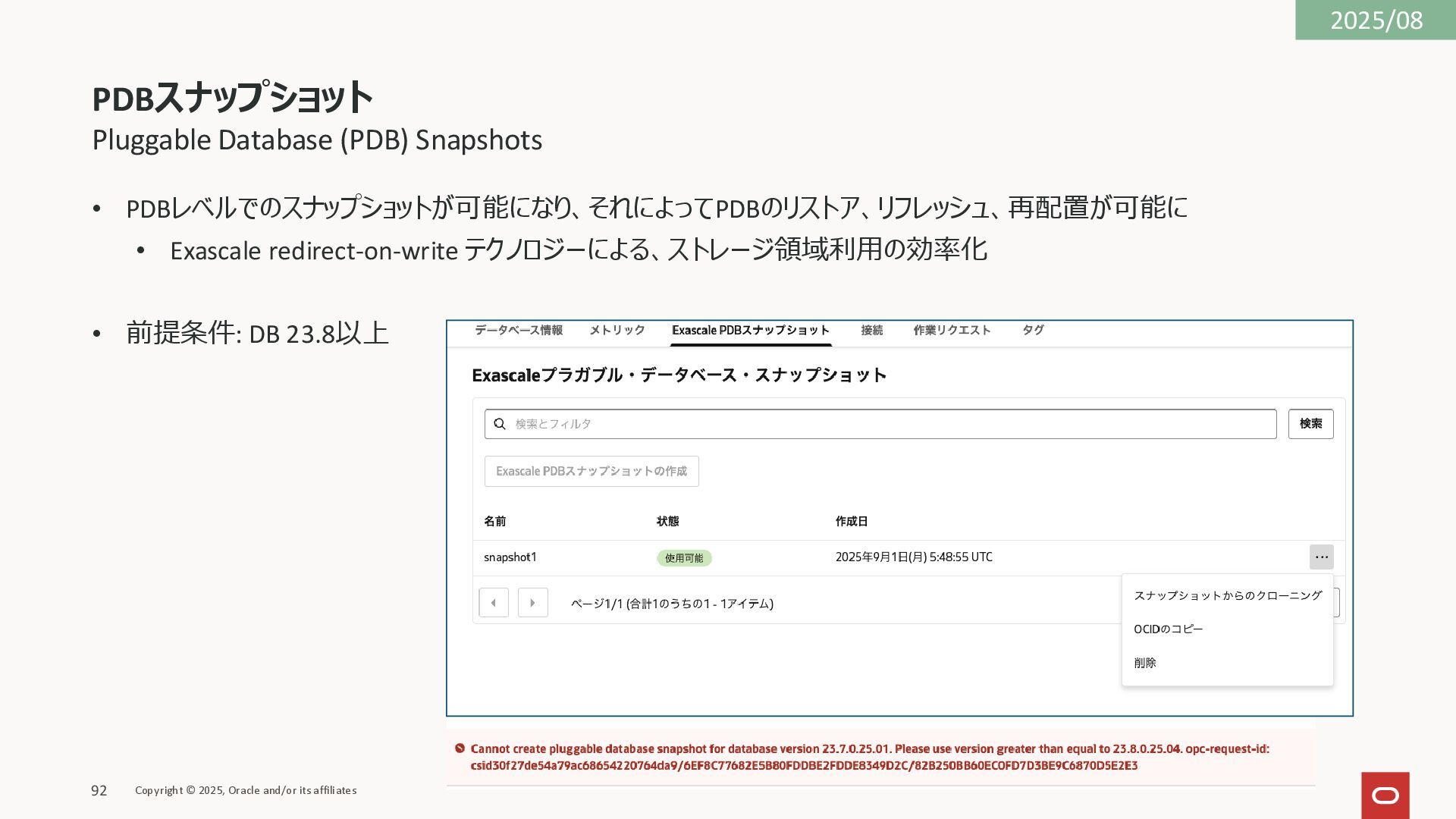Click page number 92

point(99,791)
